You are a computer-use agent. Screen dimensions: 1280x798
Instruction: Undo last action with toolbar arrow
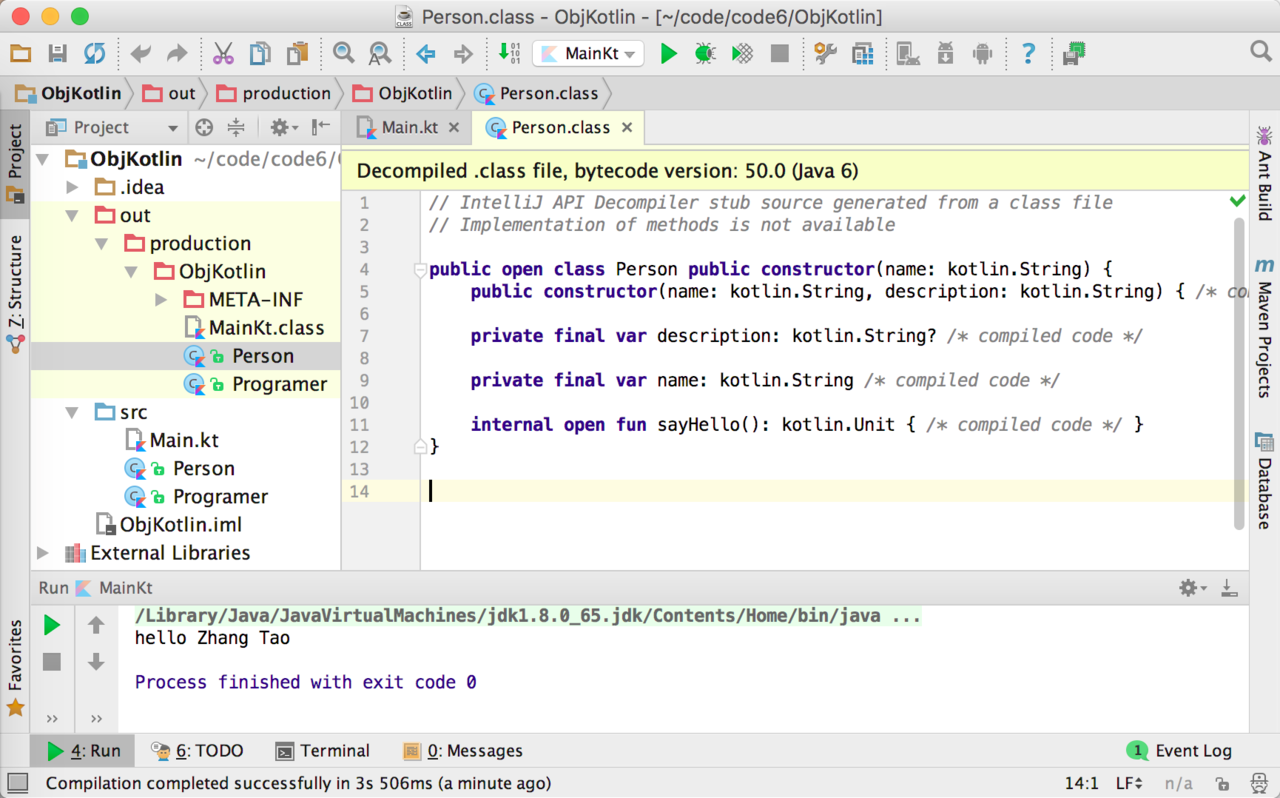140,54
